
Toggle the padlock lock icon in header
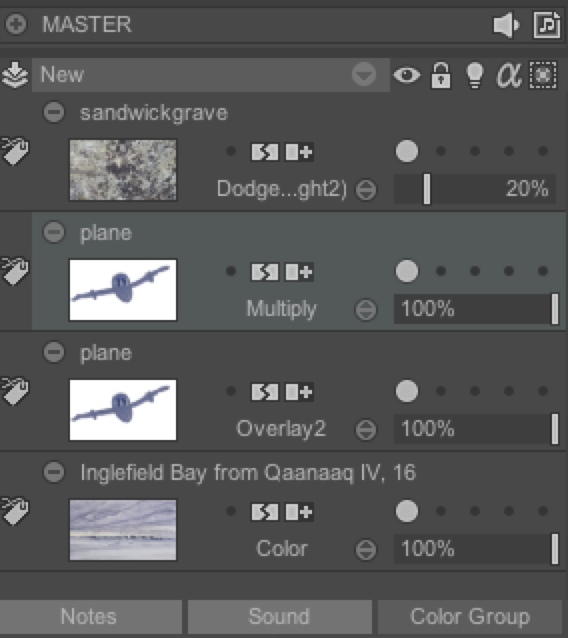pyautogui.click(x=441, y=75)
